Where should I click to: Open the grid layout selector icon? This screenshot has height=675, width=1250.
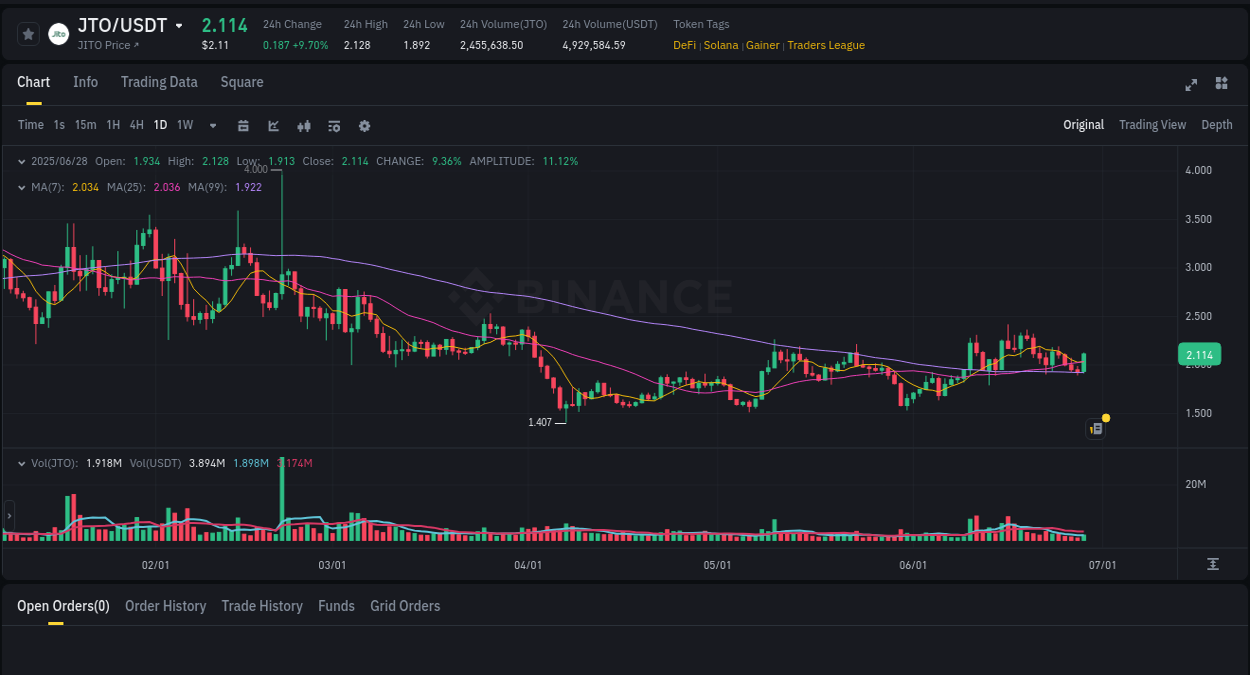click(x=1221, y=84)
